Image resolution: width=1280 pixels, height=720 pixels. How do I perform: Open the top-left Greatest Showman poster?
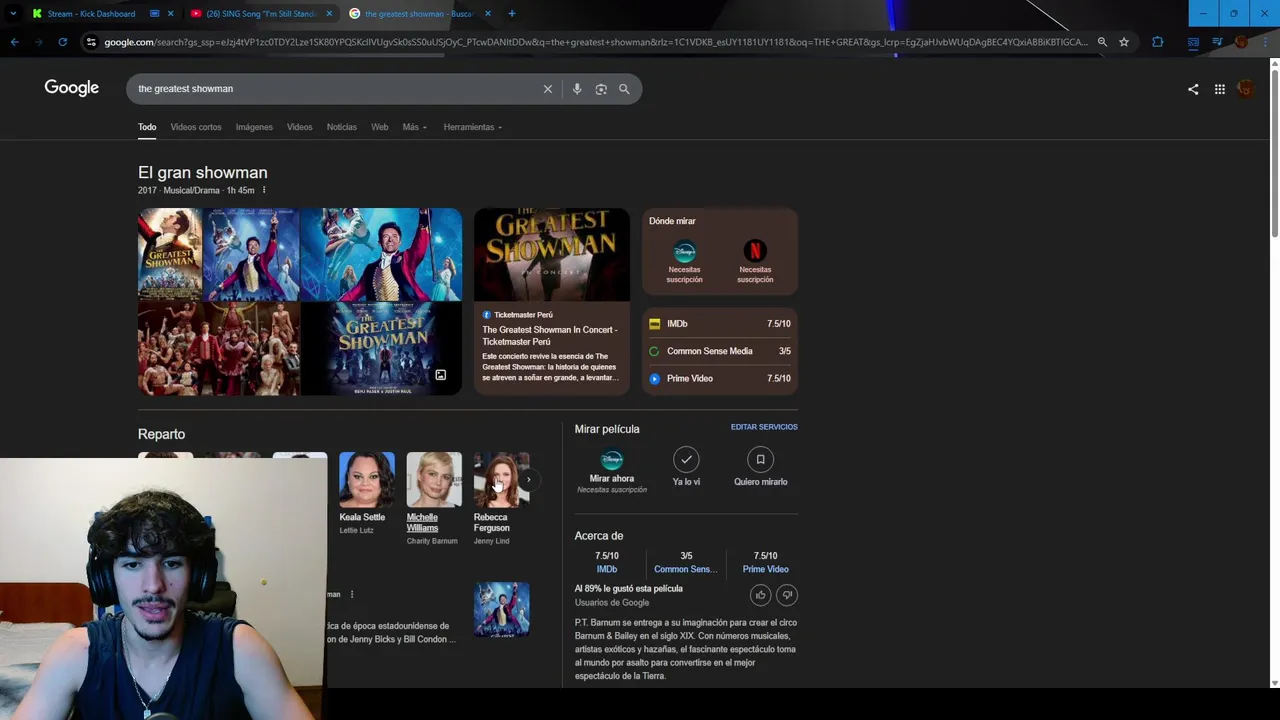point(170,254)
